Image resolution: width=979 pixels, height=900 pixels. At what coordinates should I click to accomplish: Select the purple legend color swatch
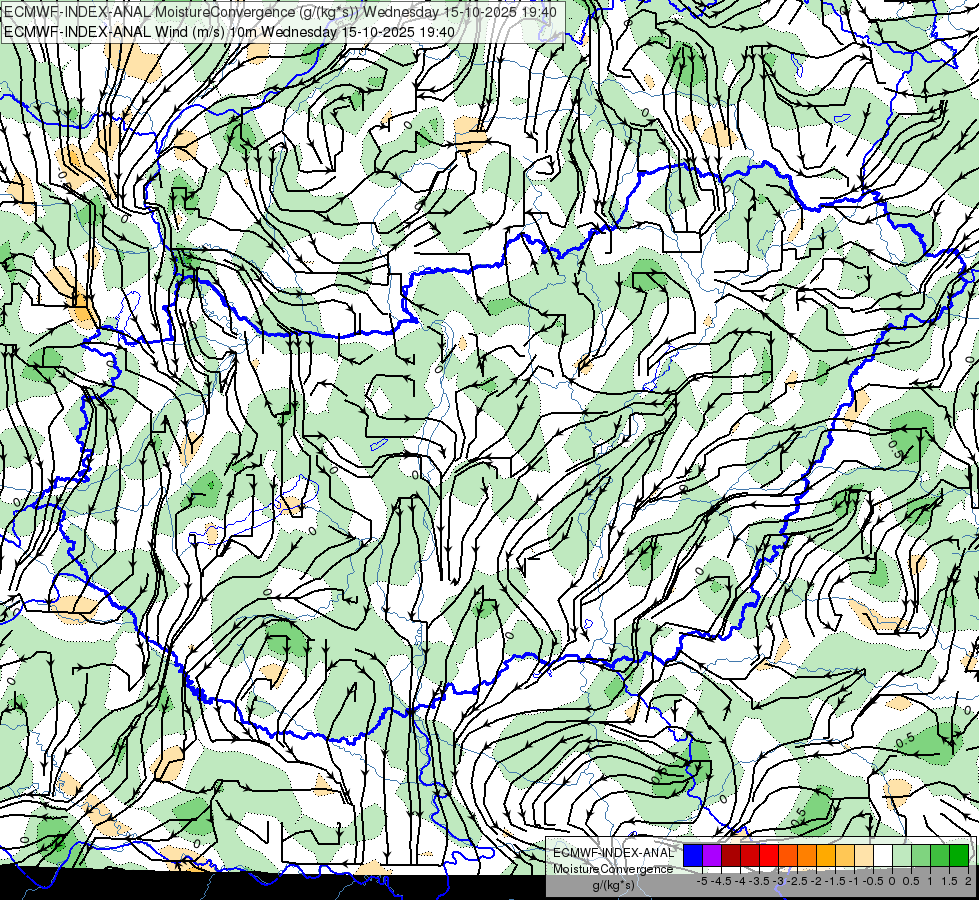point(712,855)
